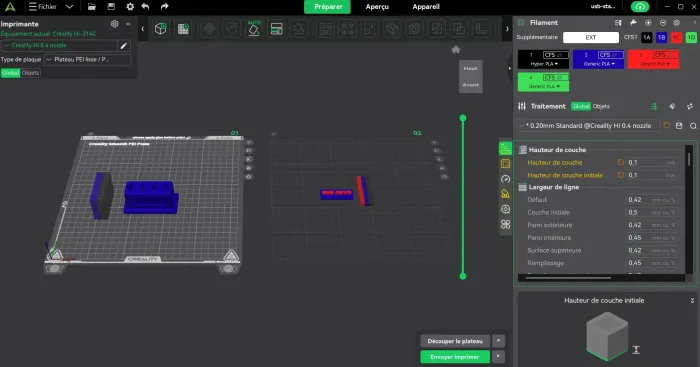Click the Envoyer imprimer button

(x=455, y=357)
